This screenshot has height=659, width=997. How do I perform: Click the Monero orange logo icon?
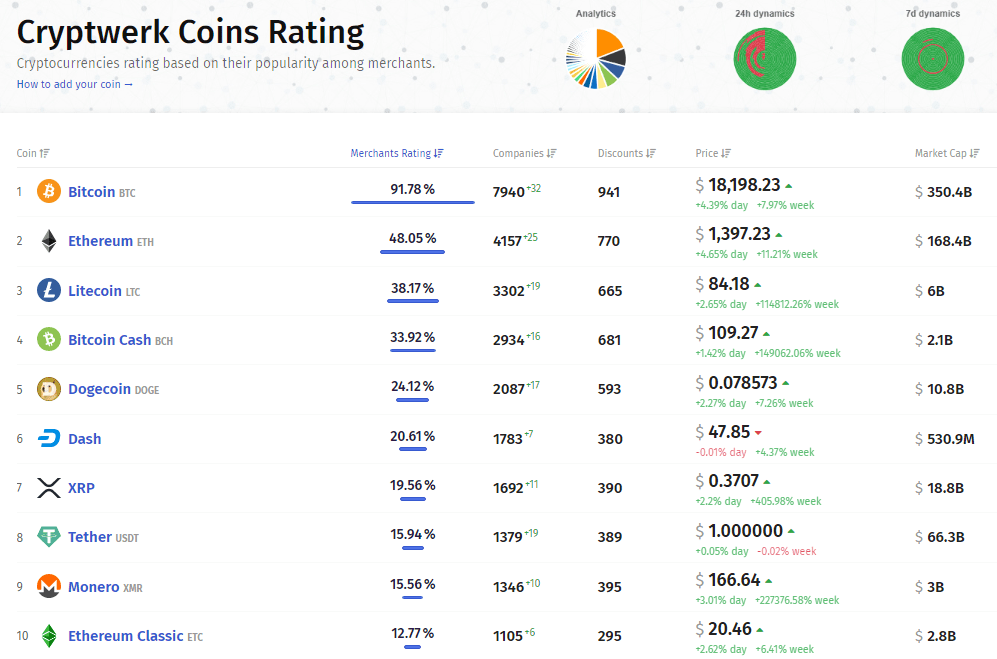(48, 585)
